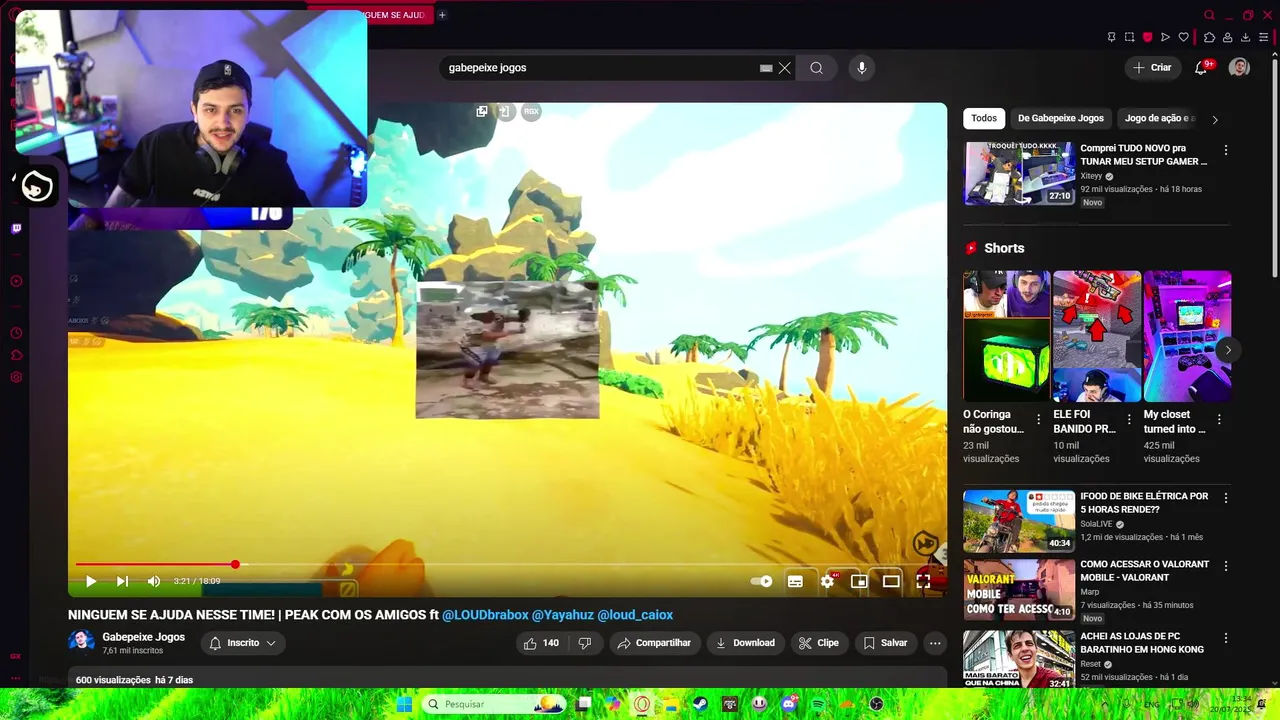Click the play button in video player
Screen dimensions: 1280x720
click(x=90, y=581)
